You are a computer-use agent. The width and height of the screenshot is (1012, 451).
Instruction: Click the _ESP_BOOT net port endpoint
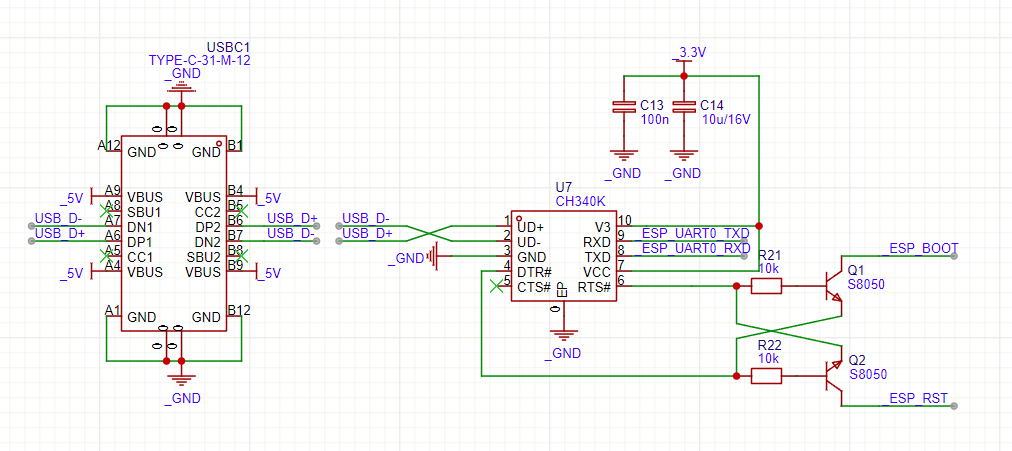click(954, 256)
